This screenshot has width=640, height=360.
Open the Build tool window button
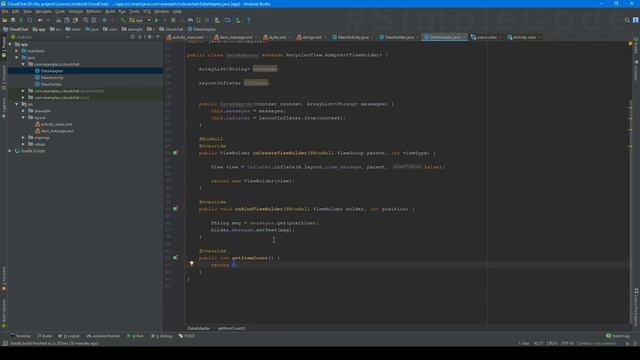click(44, 336)
